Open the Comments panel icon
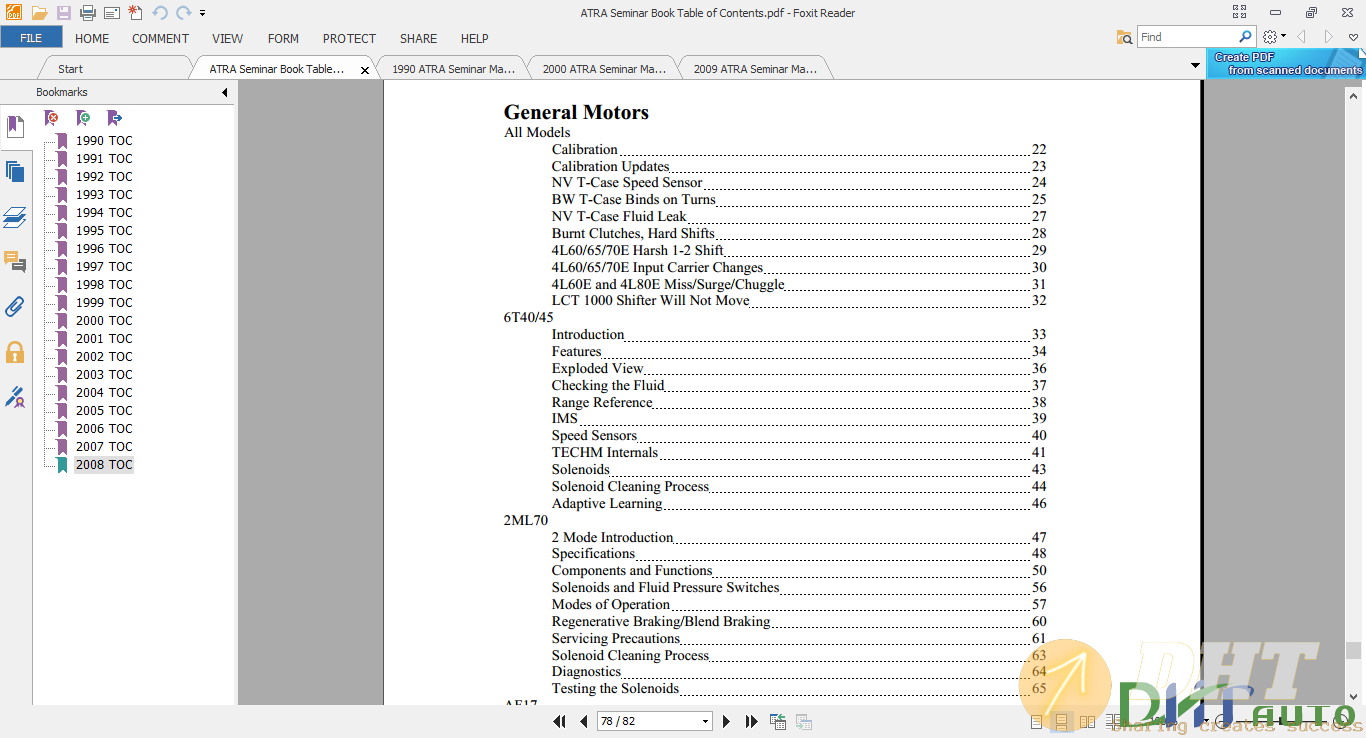 click(x=15, y=262)
